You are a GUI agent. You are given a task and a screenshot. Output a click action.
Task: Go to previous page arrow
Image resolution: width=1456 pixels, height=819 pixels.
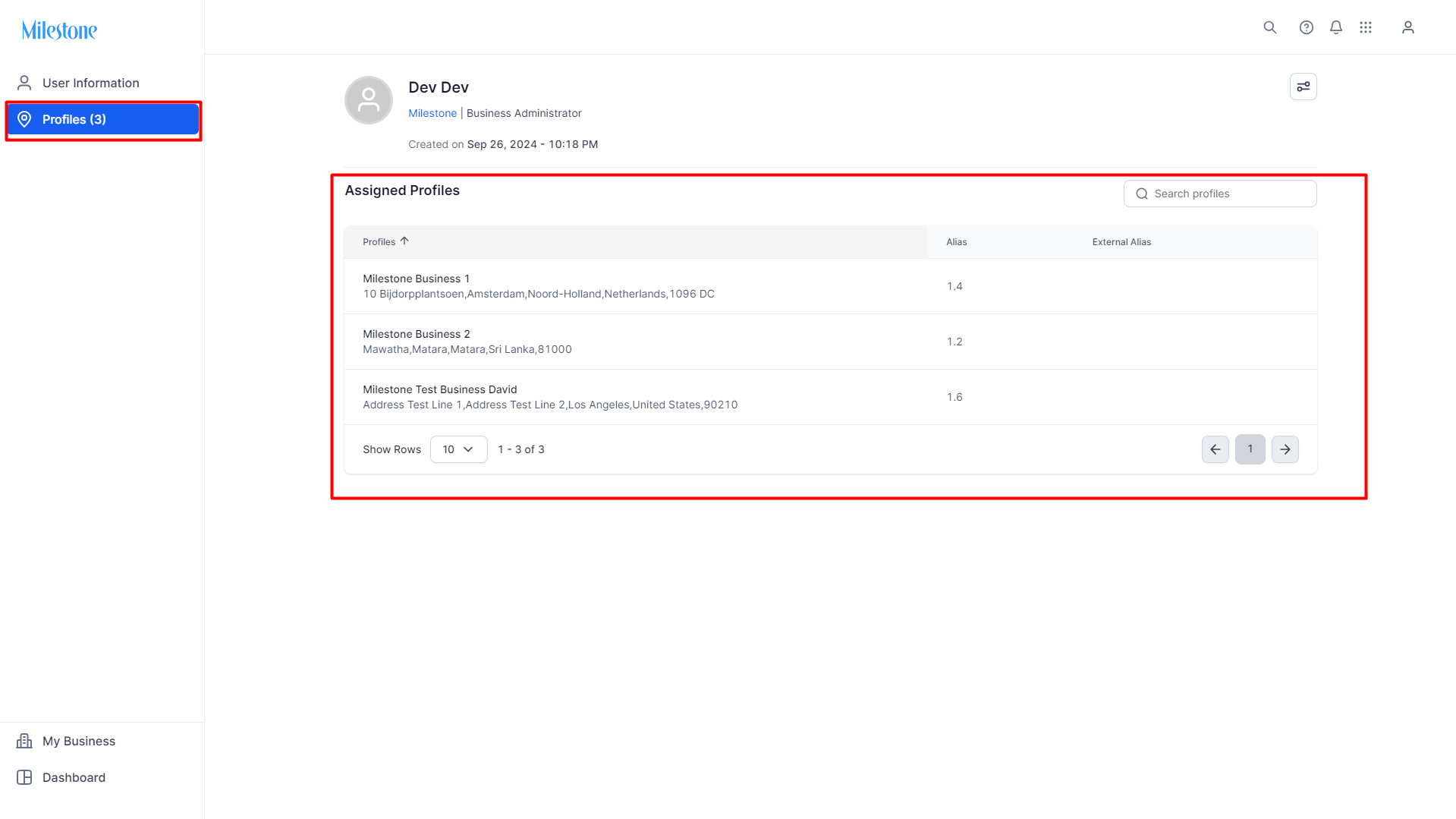click(x=1215, y=449)
